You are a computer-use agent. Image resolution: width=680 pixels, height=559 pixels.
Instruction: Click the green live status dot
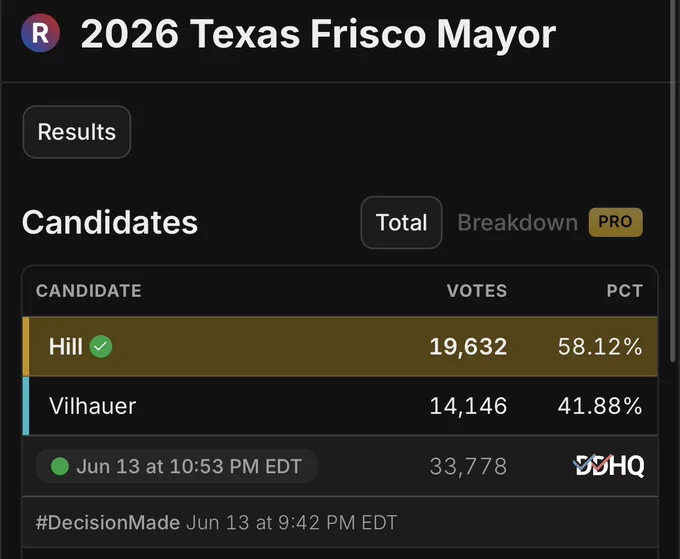tap(60, 467)
